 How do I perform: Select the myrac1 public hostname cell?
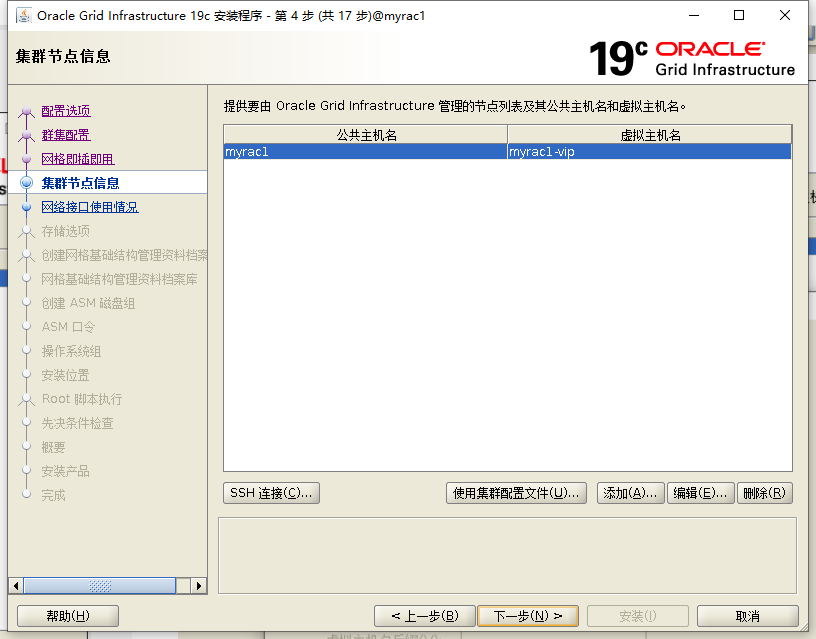(x=365, y=151)
